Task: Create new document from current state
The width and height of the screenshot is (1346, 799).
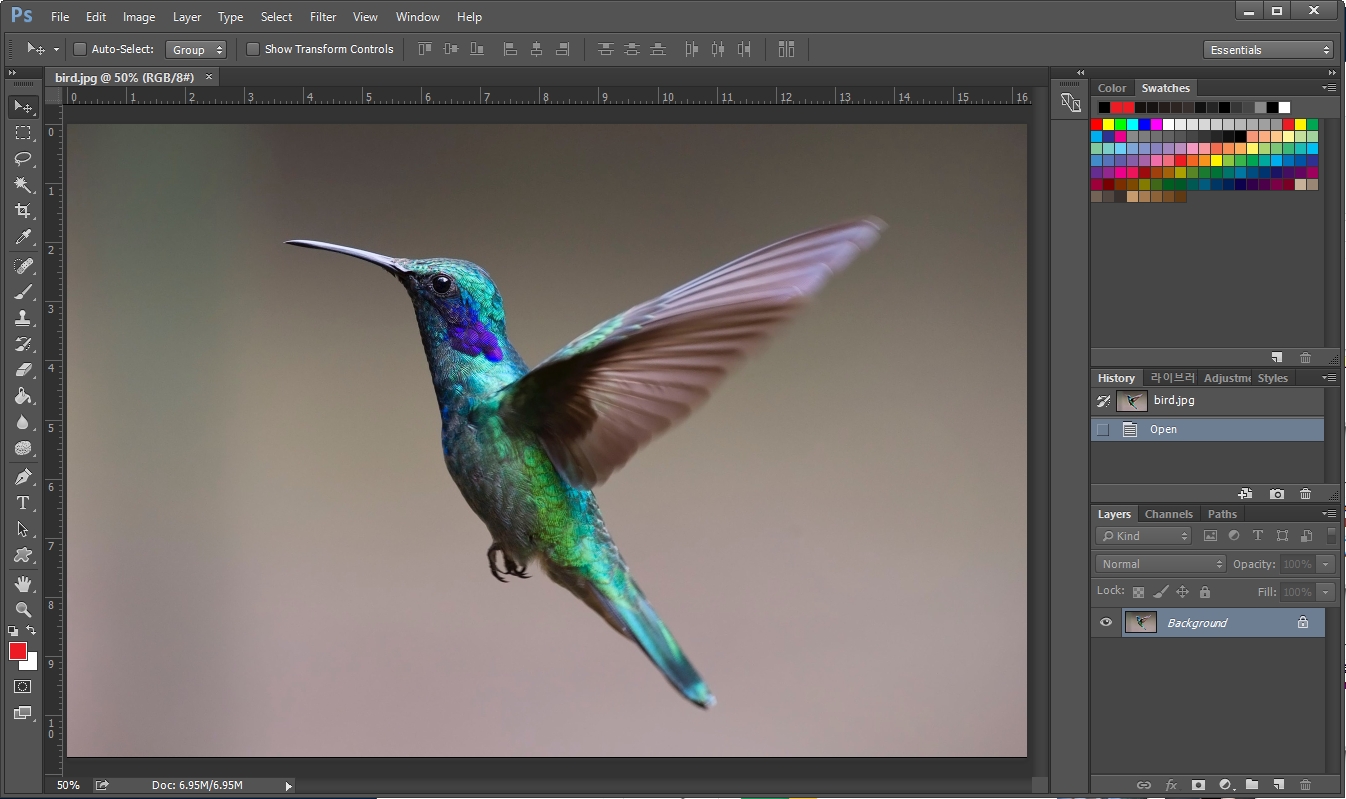Action: pos(1245,494)
